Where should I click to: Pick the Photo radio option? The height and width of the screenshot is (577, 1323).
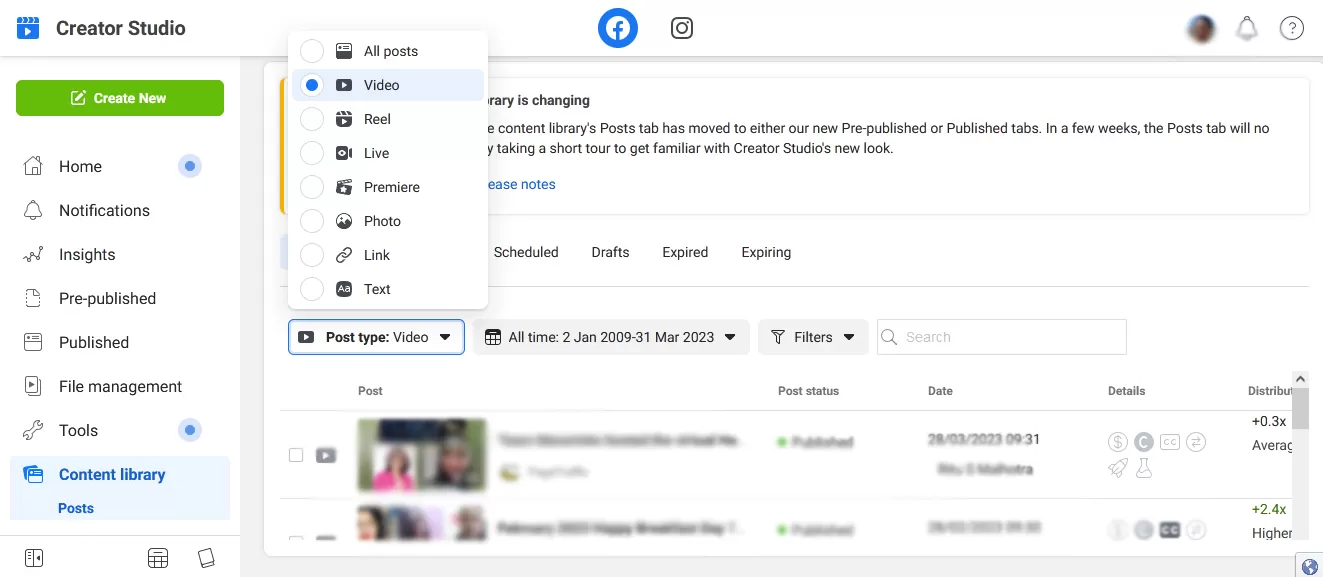(x=312, y=221)
